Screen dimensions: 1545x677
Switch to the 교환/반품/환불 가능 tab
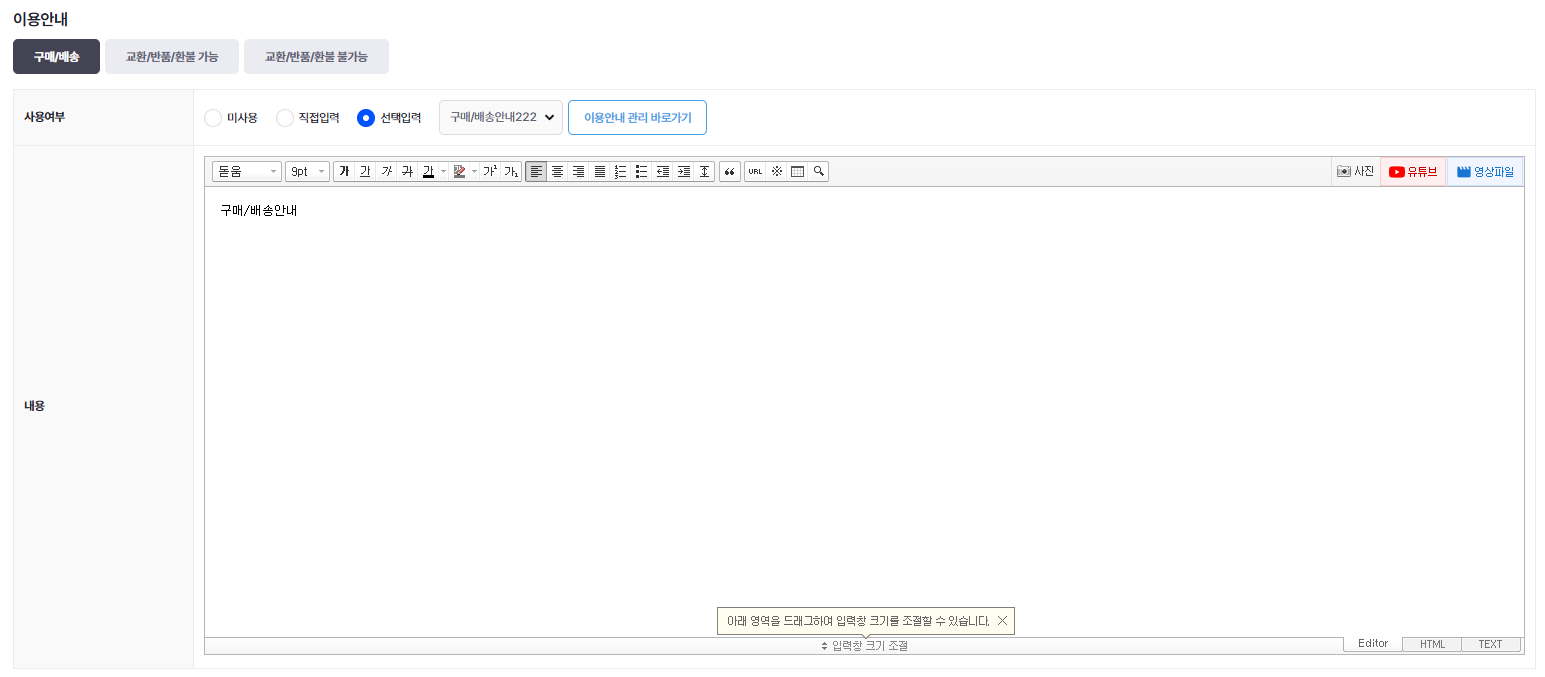pos(172,57)
